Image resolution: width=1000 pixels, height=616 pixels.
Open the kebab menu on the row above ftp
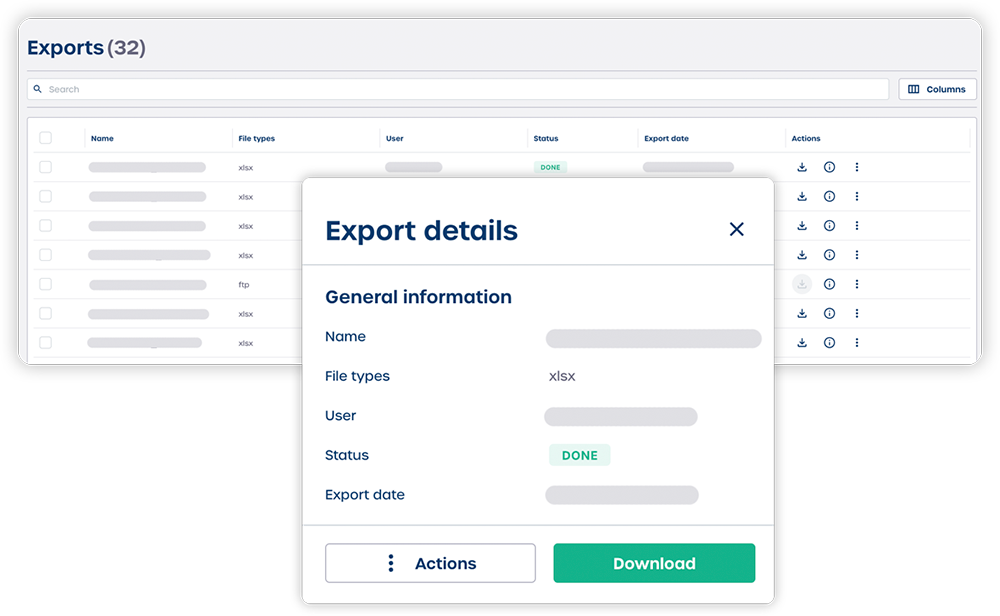click(857, 255)
